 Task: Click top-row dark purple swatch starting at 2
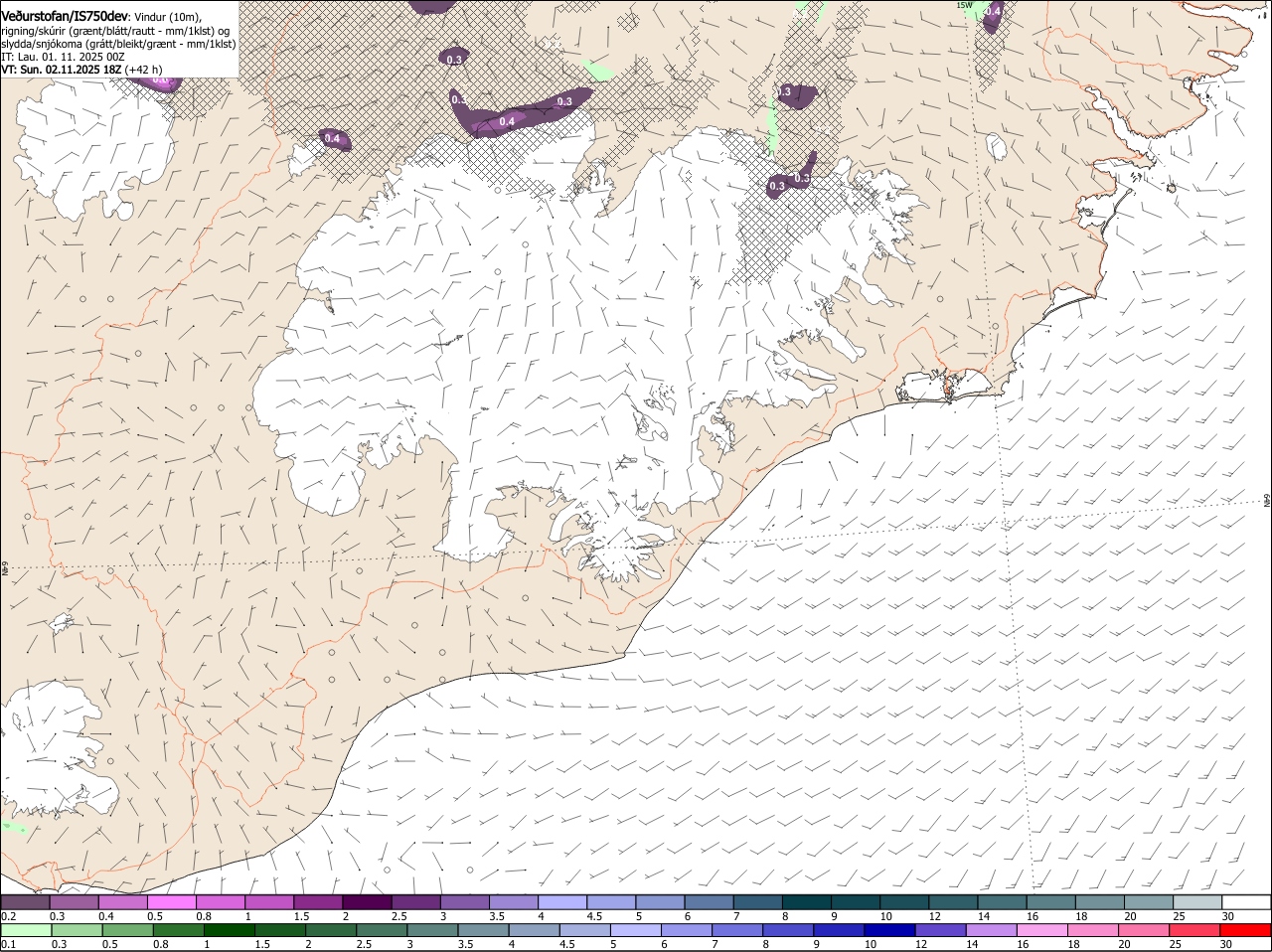click(x=367, y=901)
